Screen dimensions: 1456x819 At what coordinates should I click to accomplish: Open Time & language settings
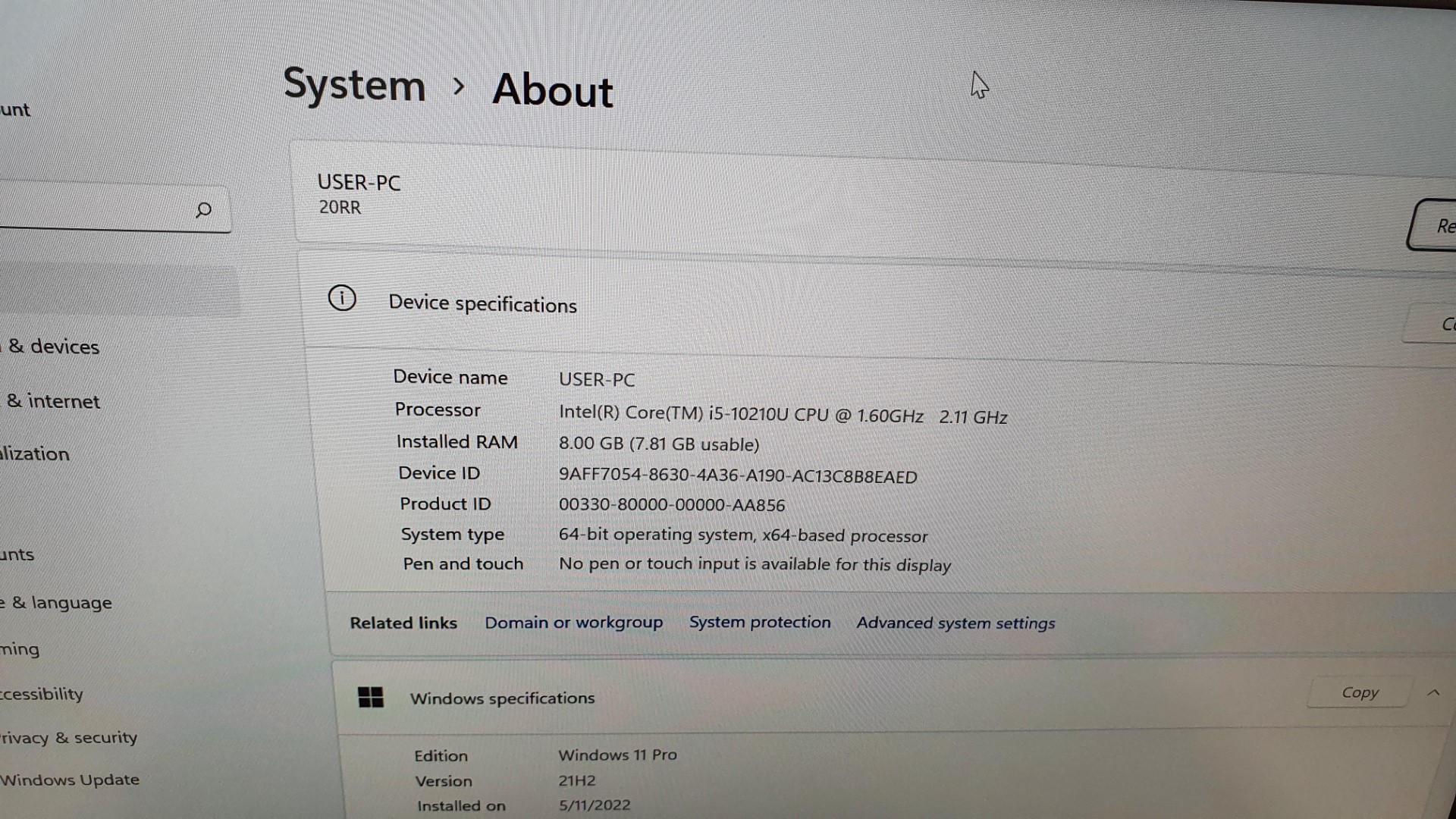point(56,603)
